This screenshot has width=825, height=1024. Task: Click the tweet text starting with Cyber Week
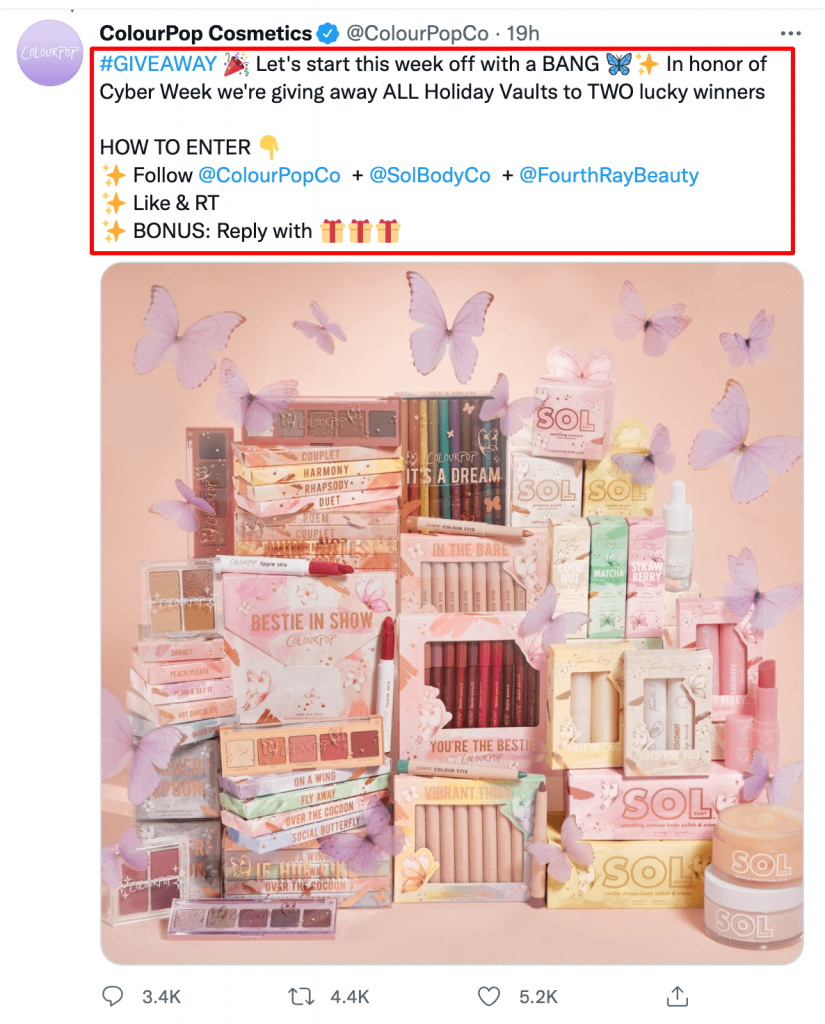[432, 92]
